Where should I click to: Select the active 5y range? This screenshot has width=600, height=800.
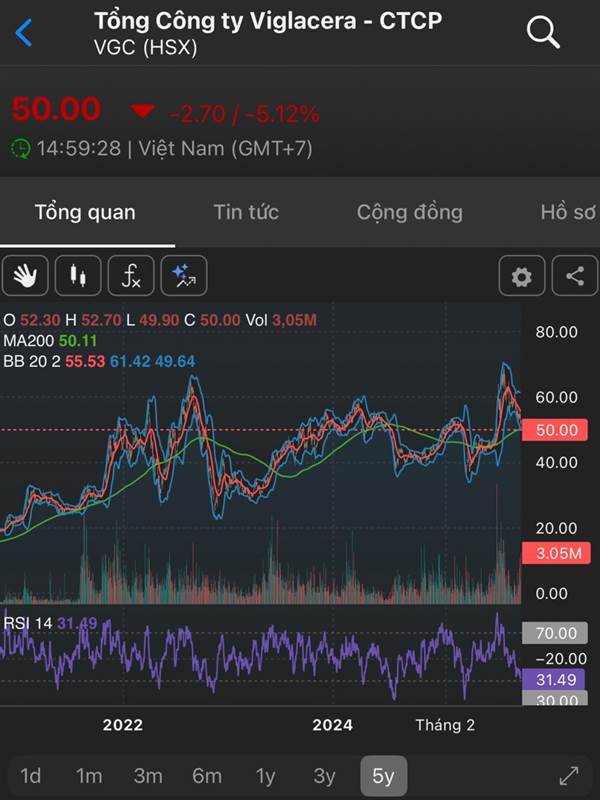pyautogui.click(x=384, y=776)
